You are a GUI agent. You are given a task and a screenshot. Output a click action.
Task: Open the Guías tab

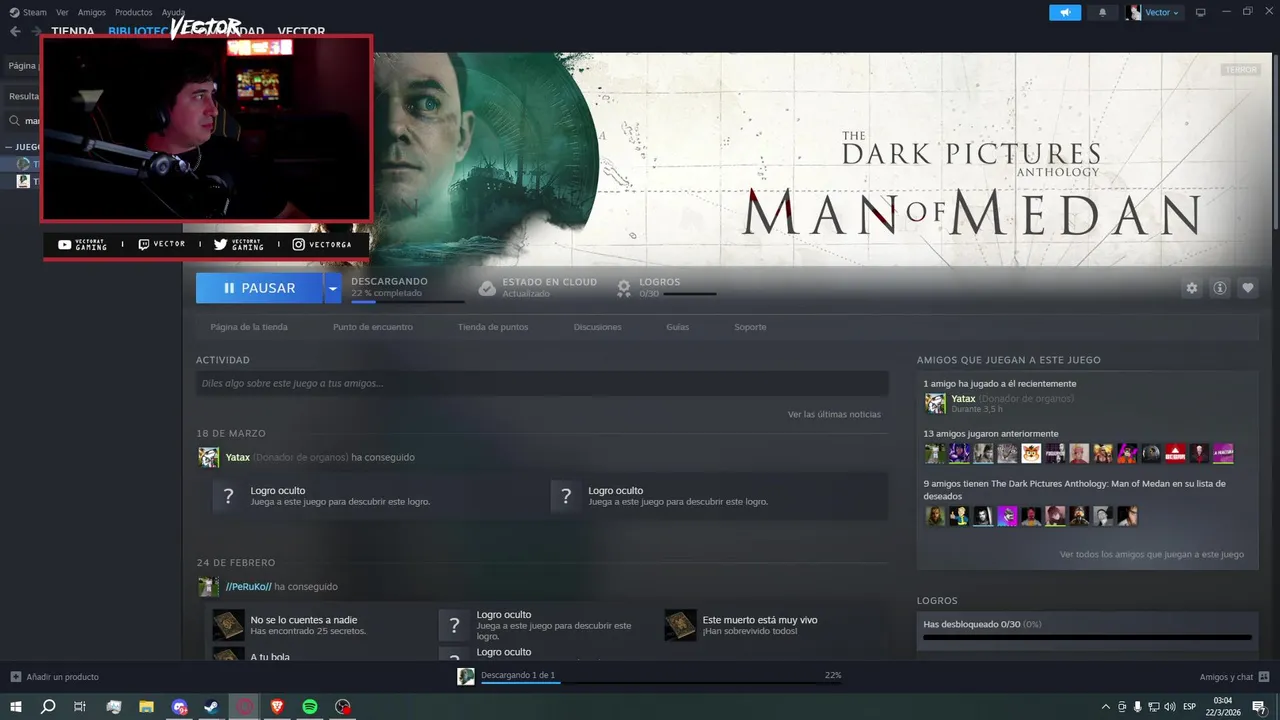click(678, 327)
